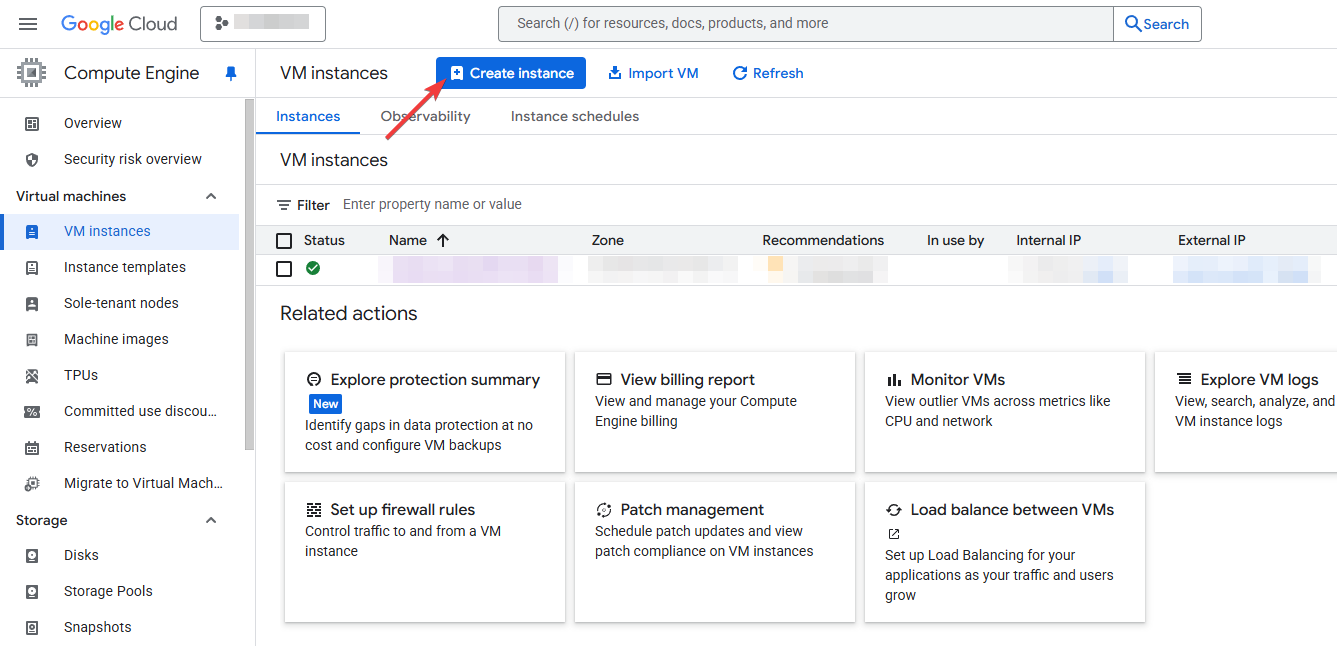This screenshot has width=1337, height=646.
Task: Click the green running status icon
Action: pyautogui.click(x=313, y=268)
